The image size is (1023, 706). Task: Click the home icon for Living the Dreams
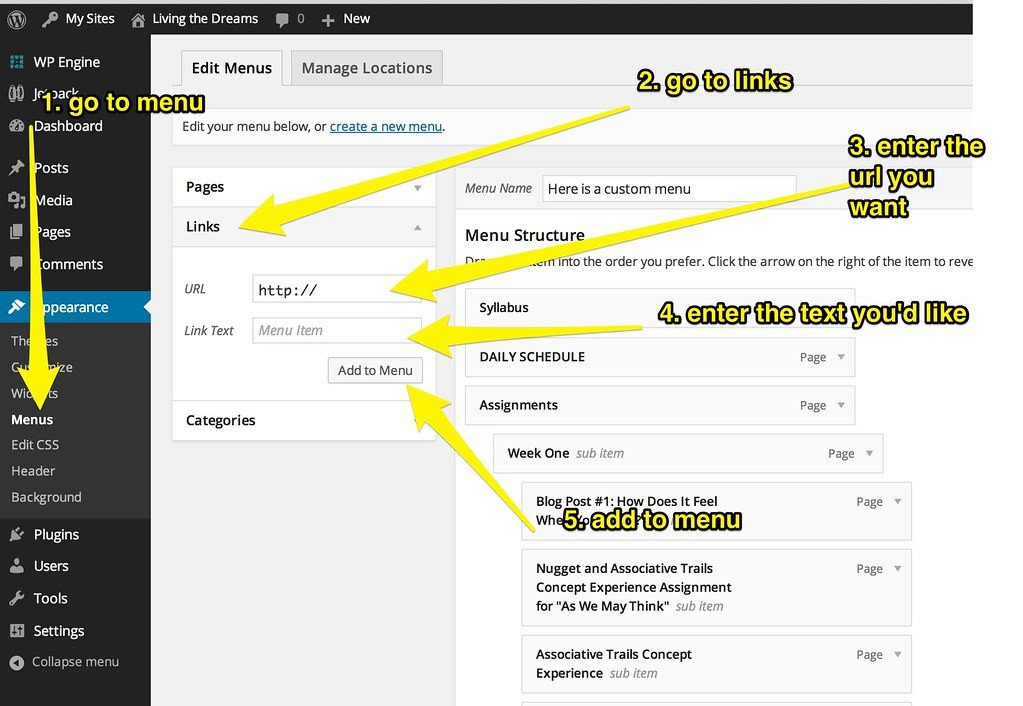pyautogui.click(x=138, y=20)
